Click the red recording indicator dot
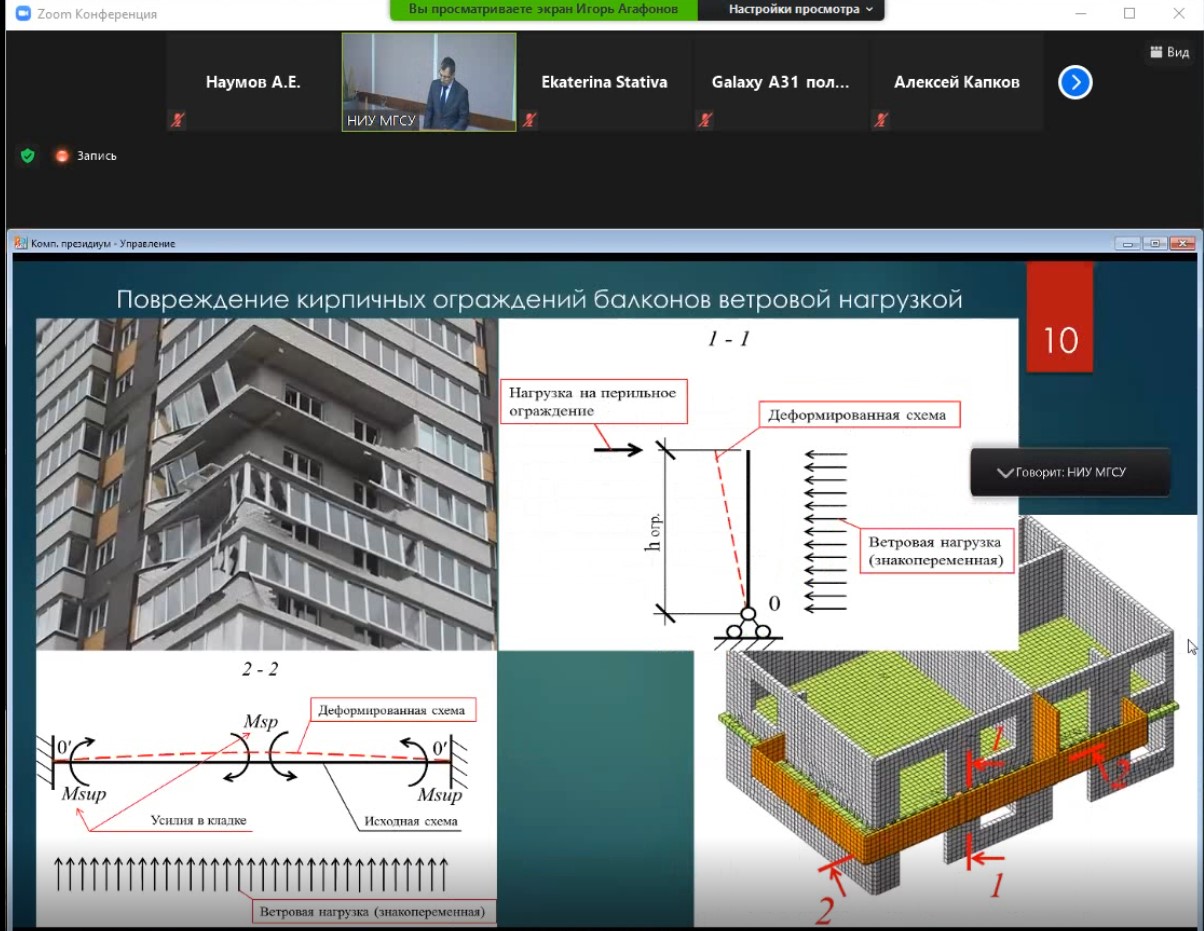1204x931 pixels. click(62, 156)
